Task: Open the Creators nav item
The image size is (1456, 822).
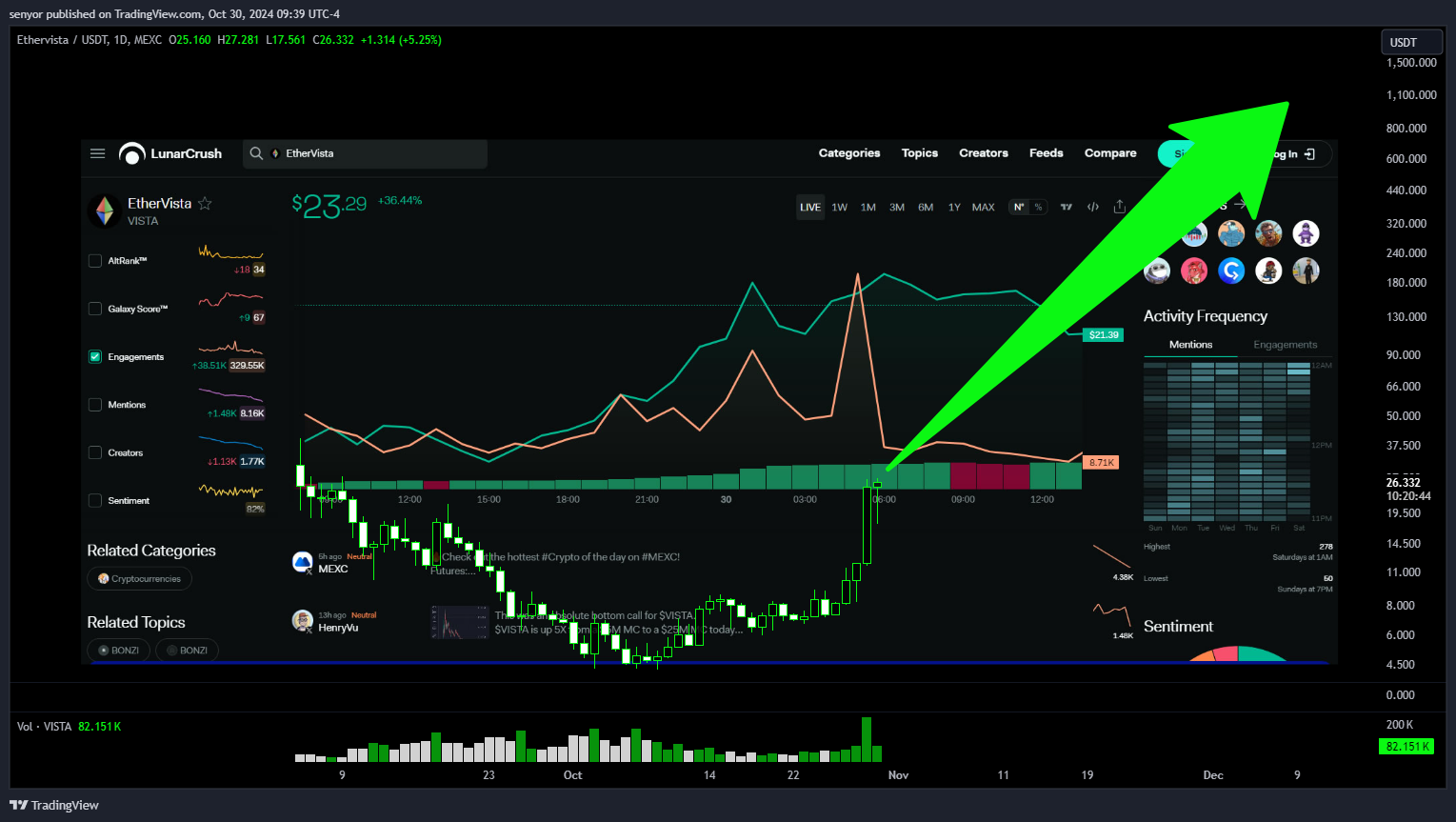Action: [x=984, y=153]
